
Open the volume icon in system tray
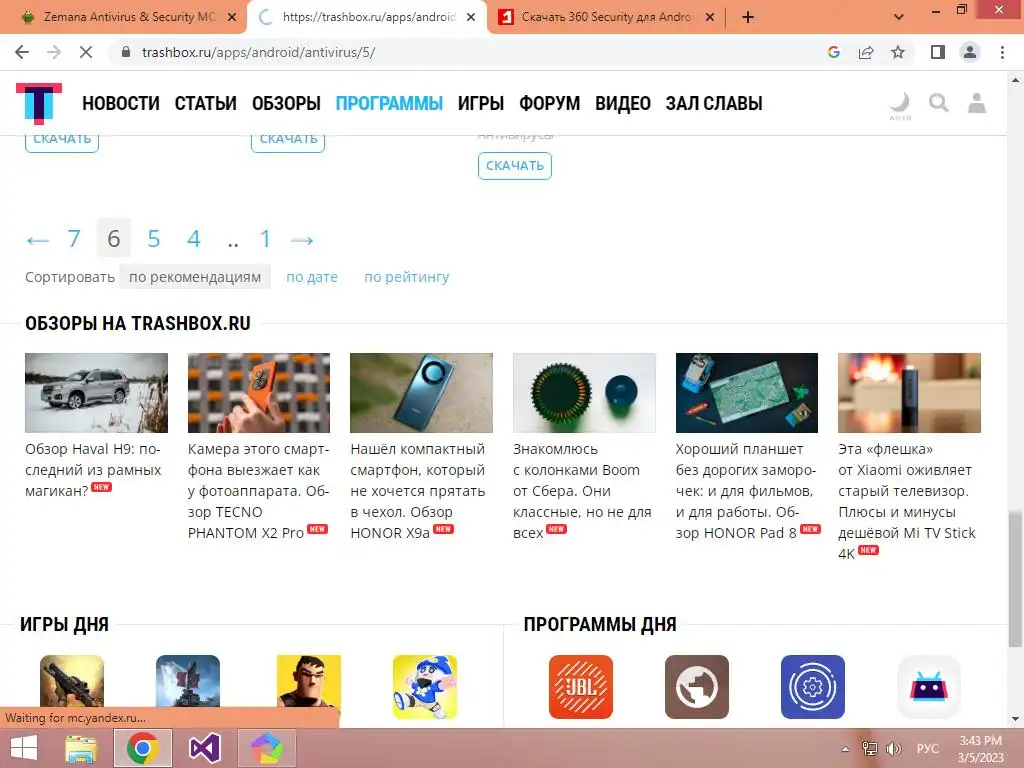pos(893,749)
